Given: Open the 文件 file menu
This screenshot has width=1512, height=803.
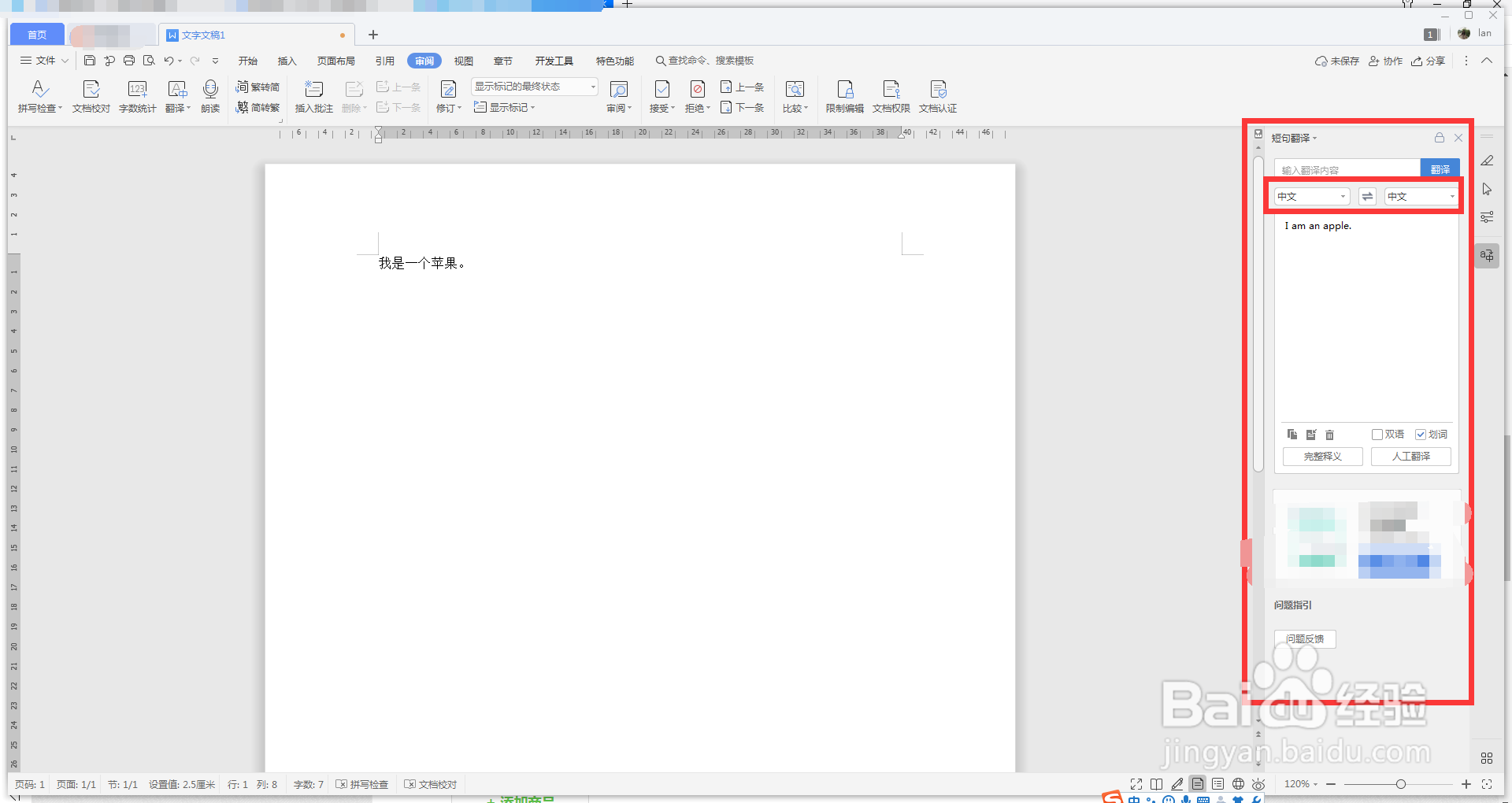Looking at the screenshot, I should click(44, 61).
